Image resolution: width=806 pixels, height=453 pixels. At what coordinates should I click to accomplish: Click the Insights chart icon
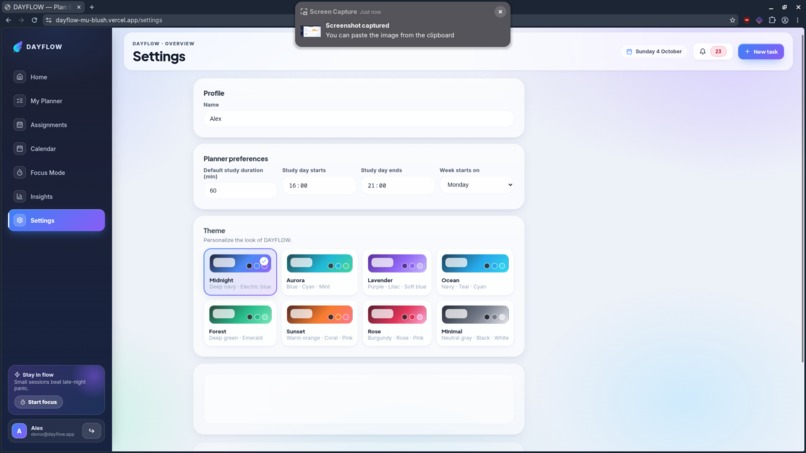pos(20,196)
